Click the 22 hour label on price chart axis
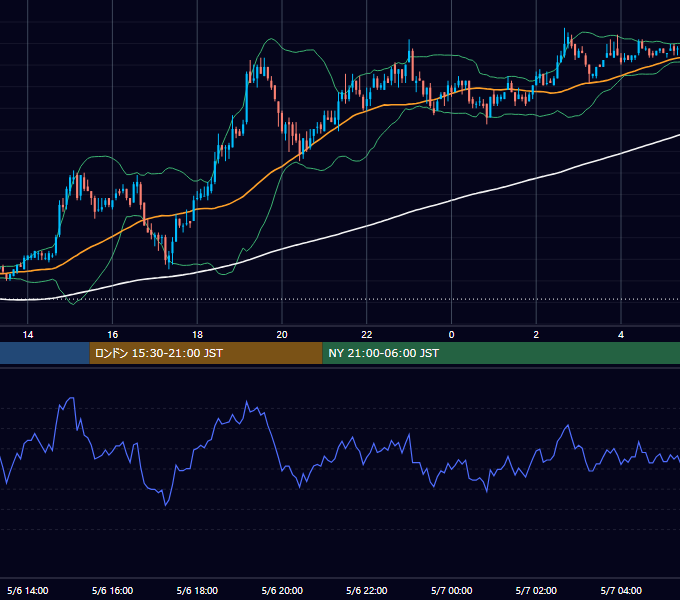The image size is (680, 600). tap(367, 335)
